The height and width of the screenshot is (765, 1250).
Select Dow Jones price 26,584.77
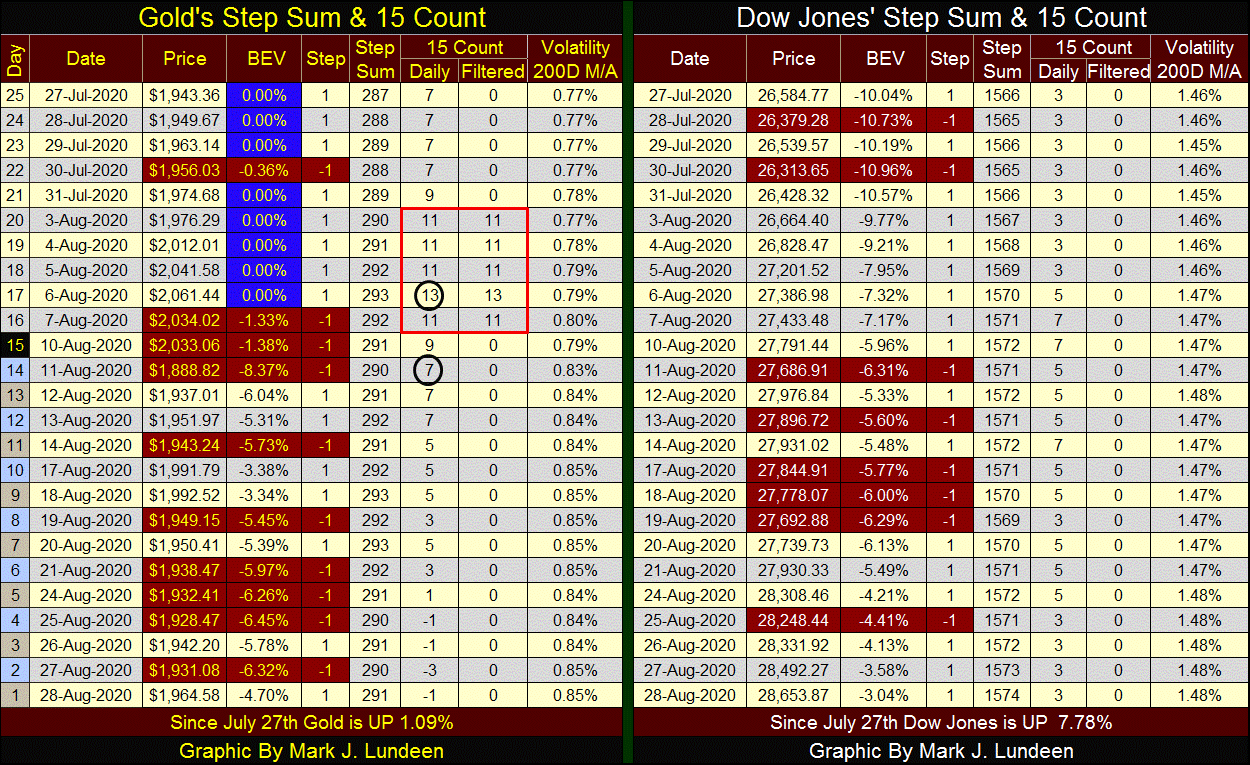[794, 96]
